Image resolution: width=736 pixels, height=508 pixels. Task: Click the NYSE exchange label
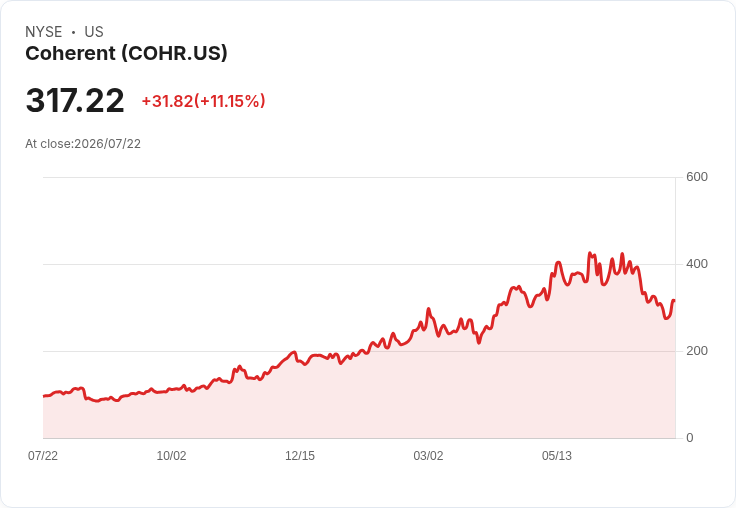[44, 31]
